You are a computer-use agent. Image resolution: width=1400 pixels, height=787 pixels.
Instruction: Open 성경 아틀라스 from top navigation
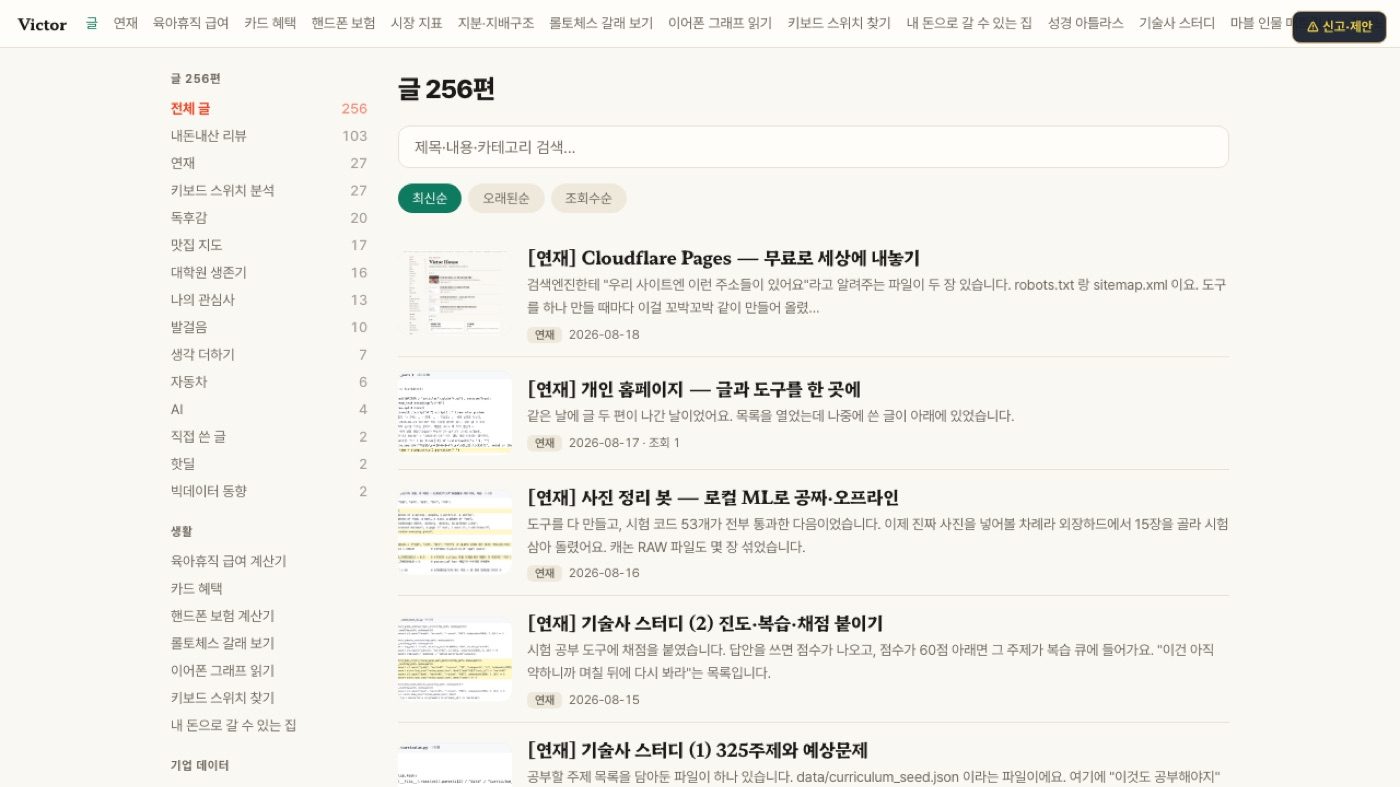[1086, 23]
